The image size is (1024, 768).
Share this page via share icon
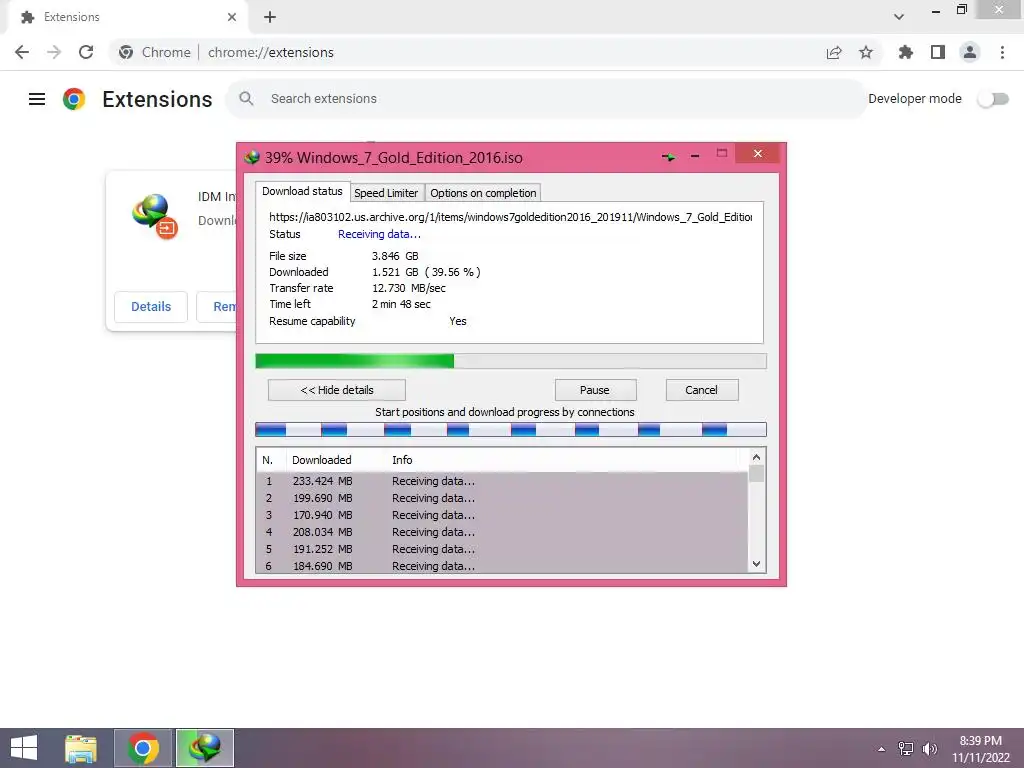(x=834, y=52)
